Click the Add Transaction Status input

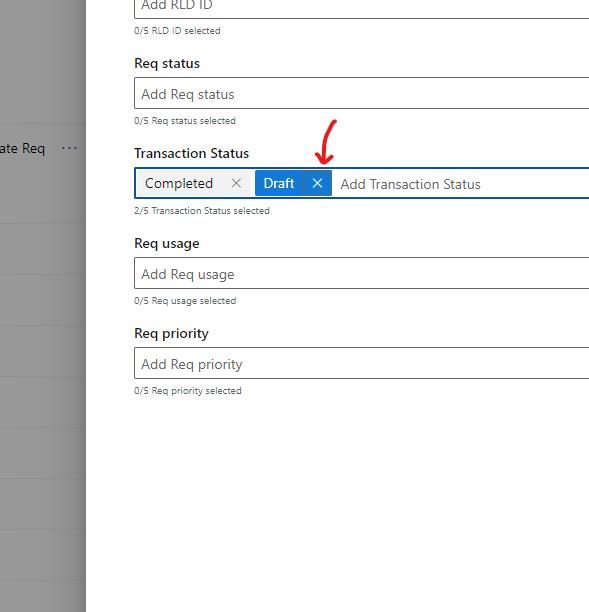[x=464, y=184]
